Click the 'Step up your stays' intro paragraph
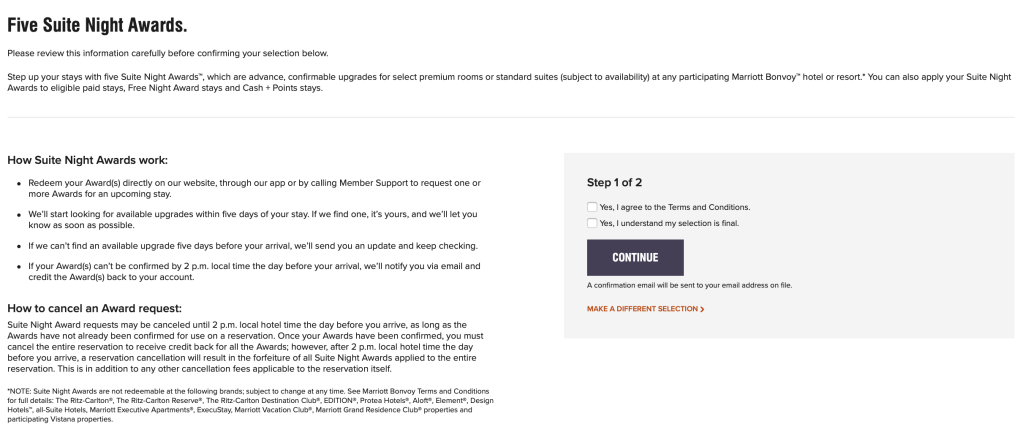The height and width of the screenshot is (430, 1023). (x=500, y=82)
